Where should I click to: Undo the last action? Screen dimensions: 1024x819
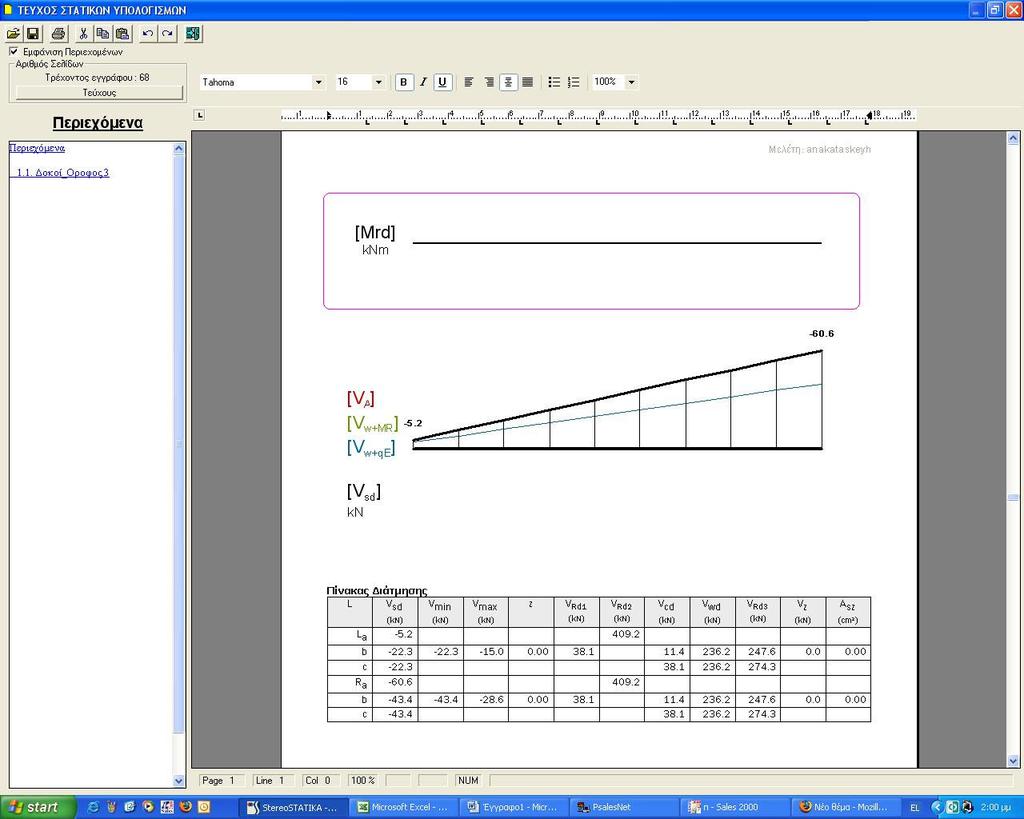(x=148, y=33)
